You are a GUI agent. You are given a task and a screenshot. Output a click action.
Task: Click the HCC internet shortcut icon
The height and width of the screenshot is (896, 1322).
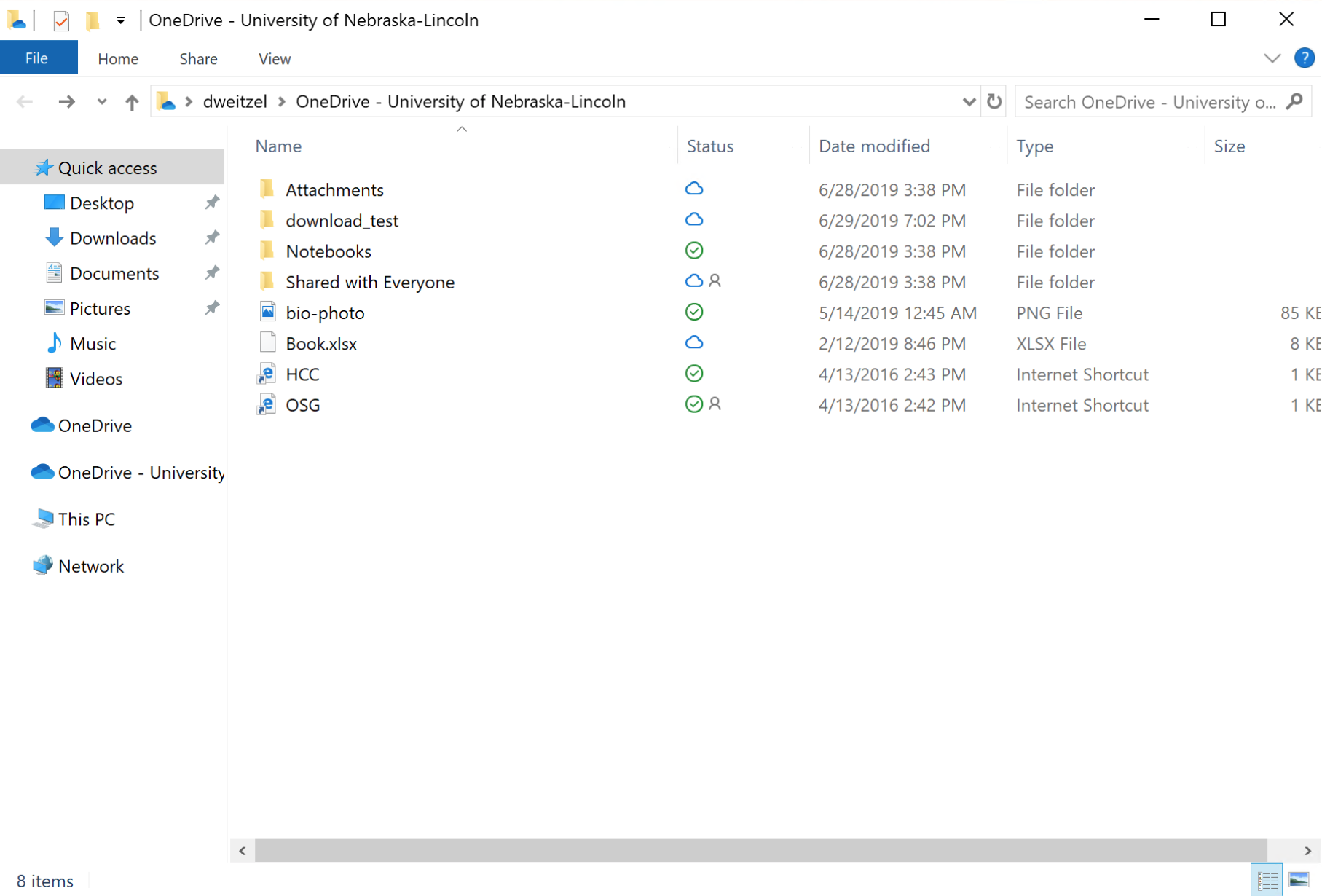[267, 374]
